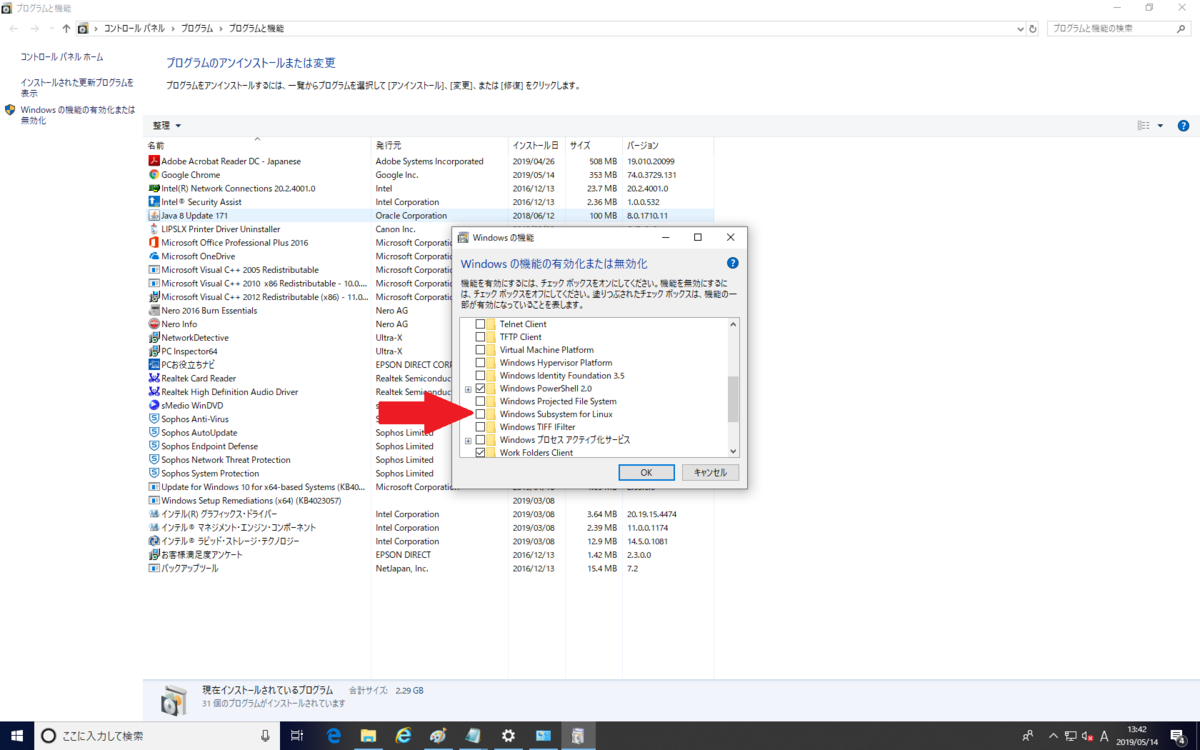
Task: Select the Sophos Endpoint Defense shield icon
Action: [154, 446]
